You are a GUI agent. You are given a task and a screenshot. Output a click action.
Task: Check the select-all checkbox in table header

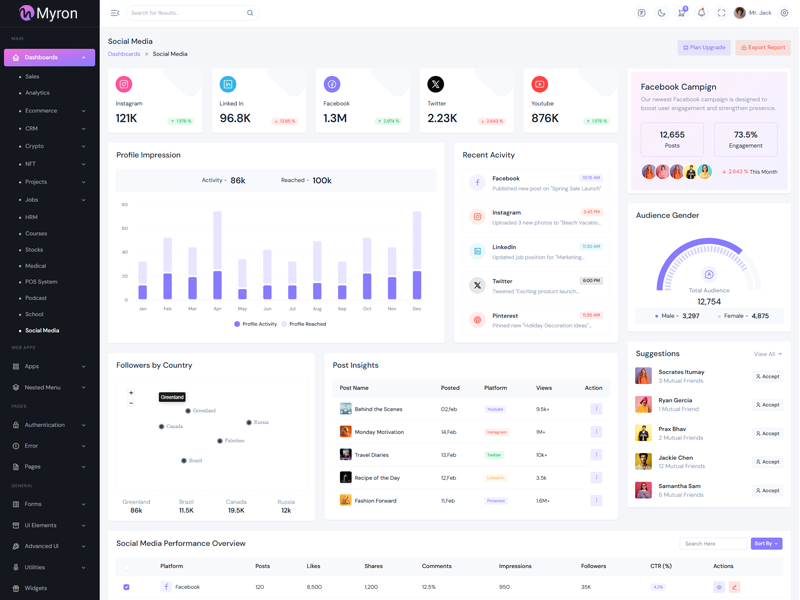pyautogui.click(x=126, y=566)
